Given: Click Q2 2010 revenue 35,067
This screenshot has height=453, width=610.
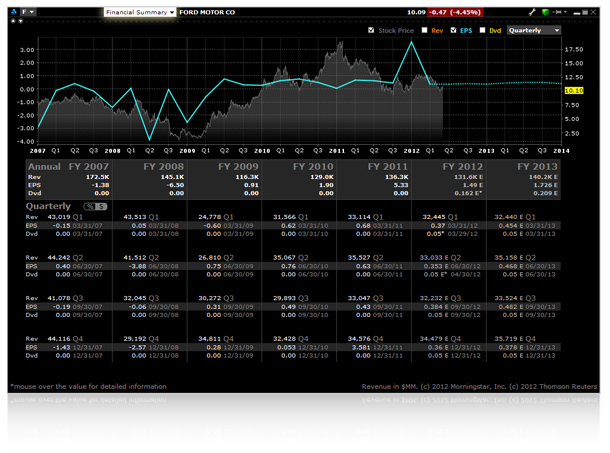Looking at the screenshot, I should pos(284,258).
